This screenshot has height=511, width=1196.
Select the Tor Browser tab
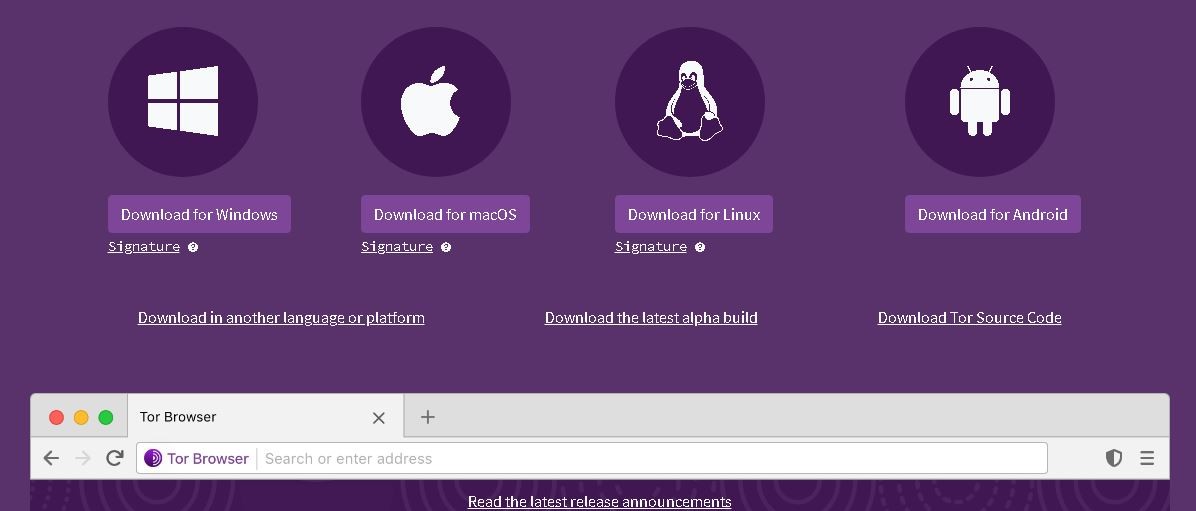[265, 416]
